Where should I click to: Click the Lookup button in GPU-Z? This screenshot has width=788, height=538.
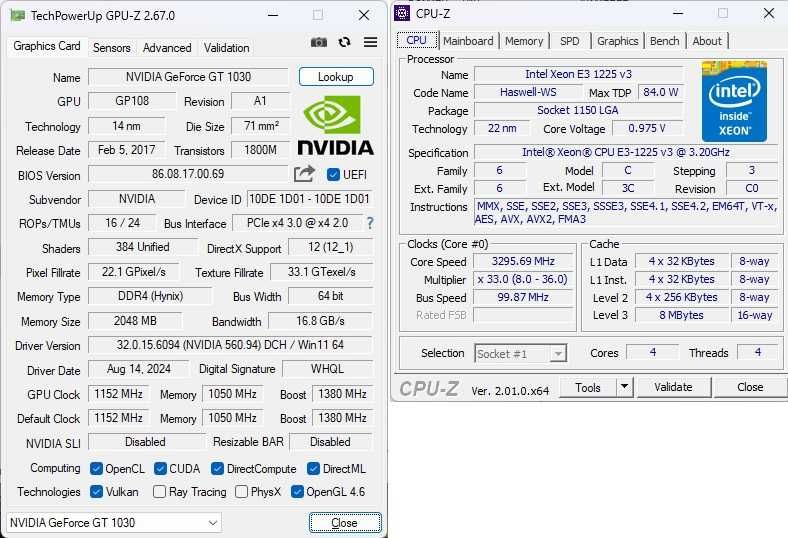point(336,77)
